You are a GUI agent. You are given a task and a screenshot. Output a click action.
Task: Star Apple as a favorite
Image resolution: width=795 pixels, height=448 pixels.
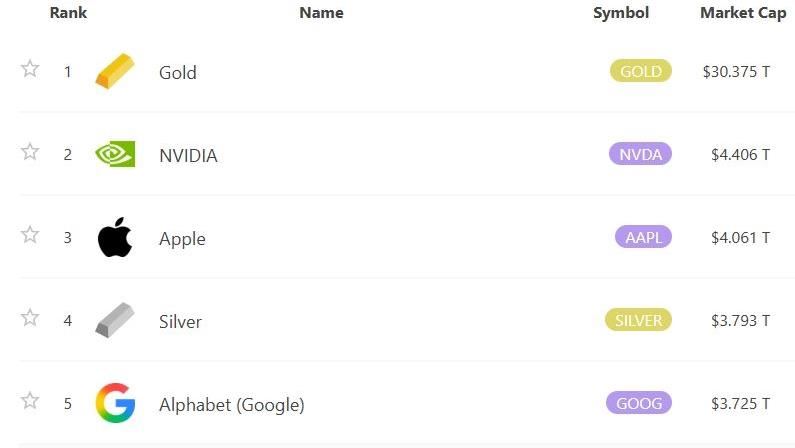click(x=30, y=235)
